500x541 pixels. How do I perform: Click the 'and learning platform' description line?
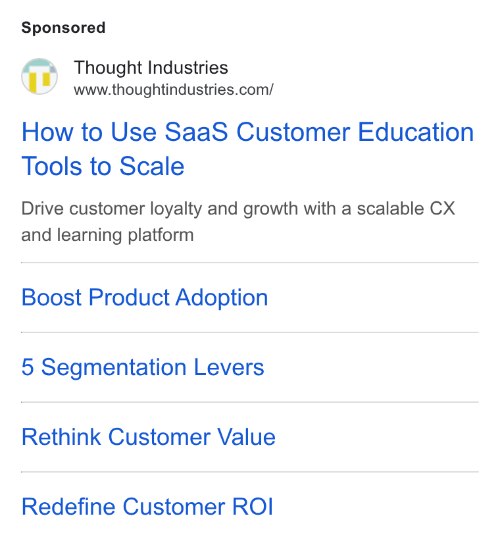point(107,235)
